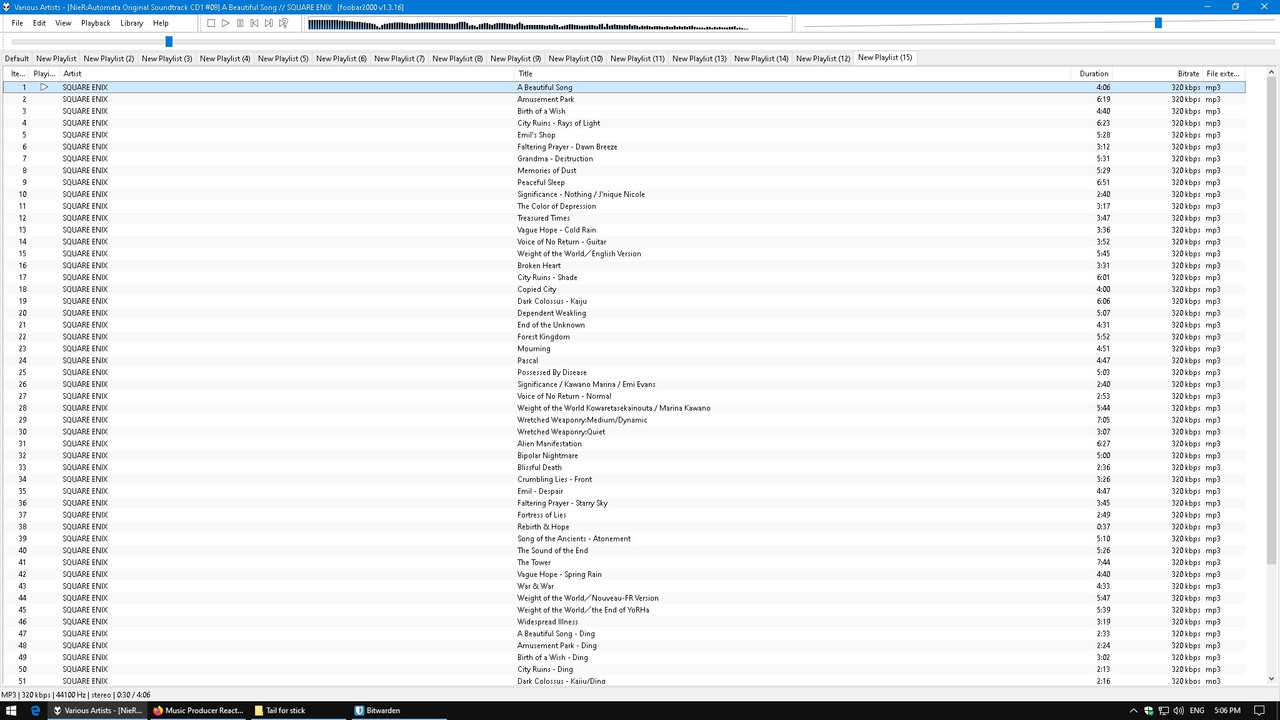Select the New Playlist (15) tab

[885, 57]
